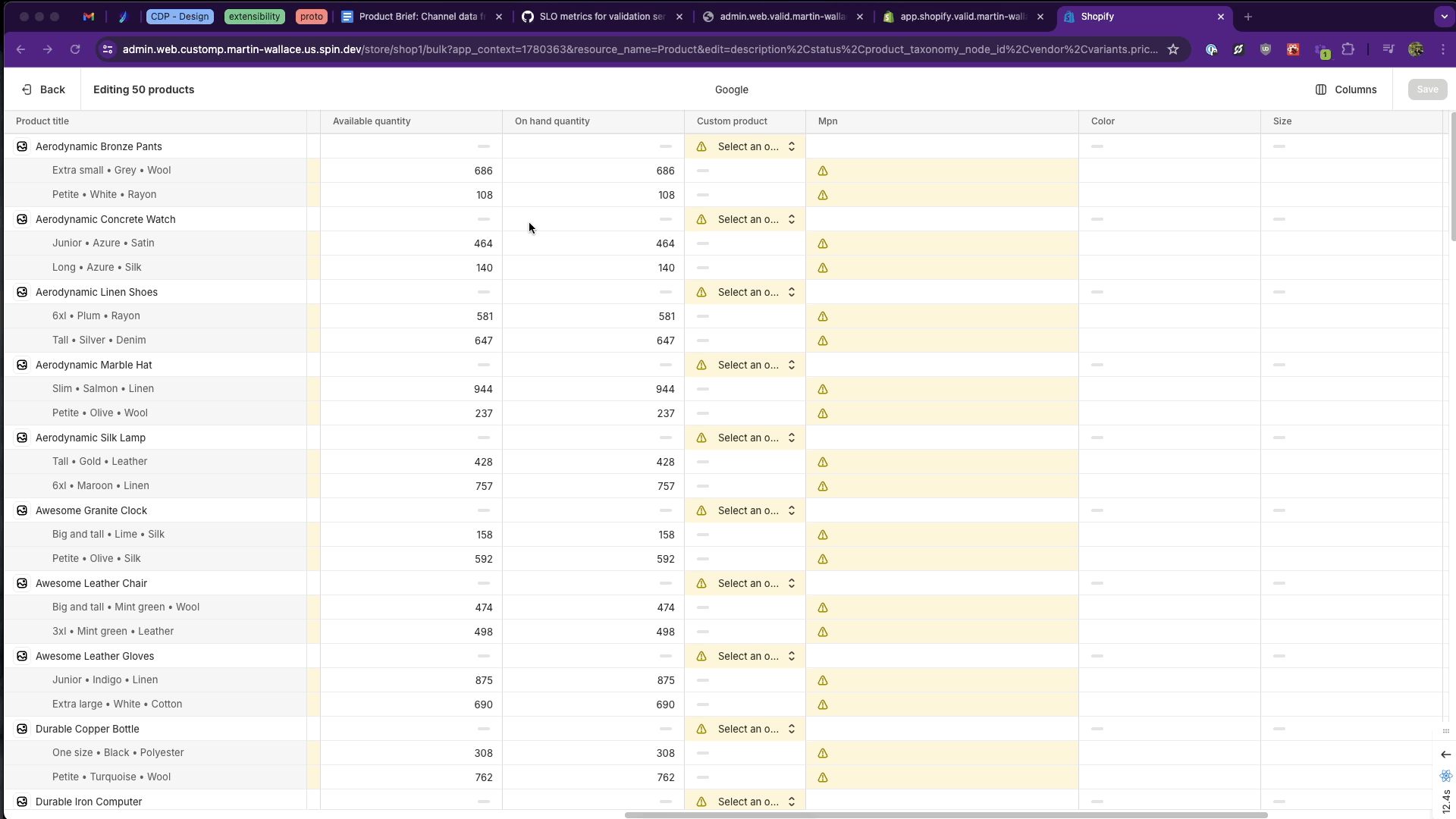Viewport: 1456px width, 819px height.
Task: Click the Back button
Action: [43, 89]
